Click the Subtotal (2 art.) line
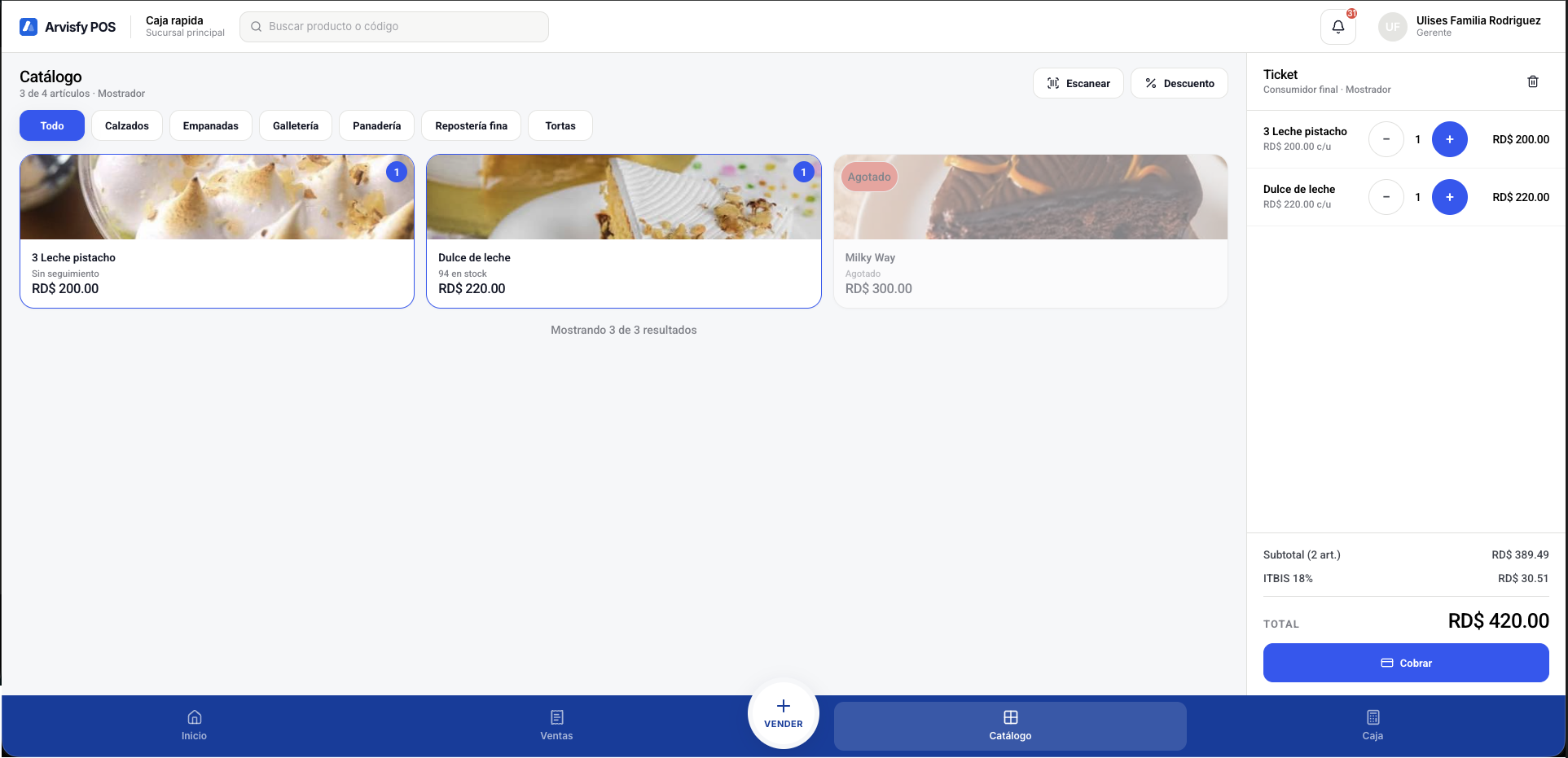1568x758 pixels. tap(1406, 554)
